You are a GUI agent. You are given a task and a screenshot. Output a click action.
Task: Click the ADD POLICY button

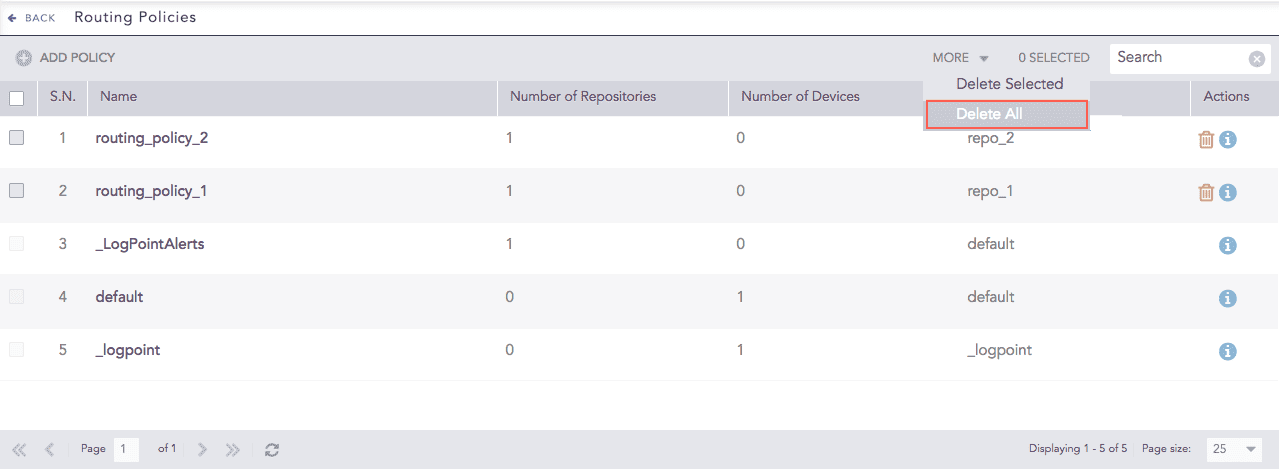(x=66, y=58)
